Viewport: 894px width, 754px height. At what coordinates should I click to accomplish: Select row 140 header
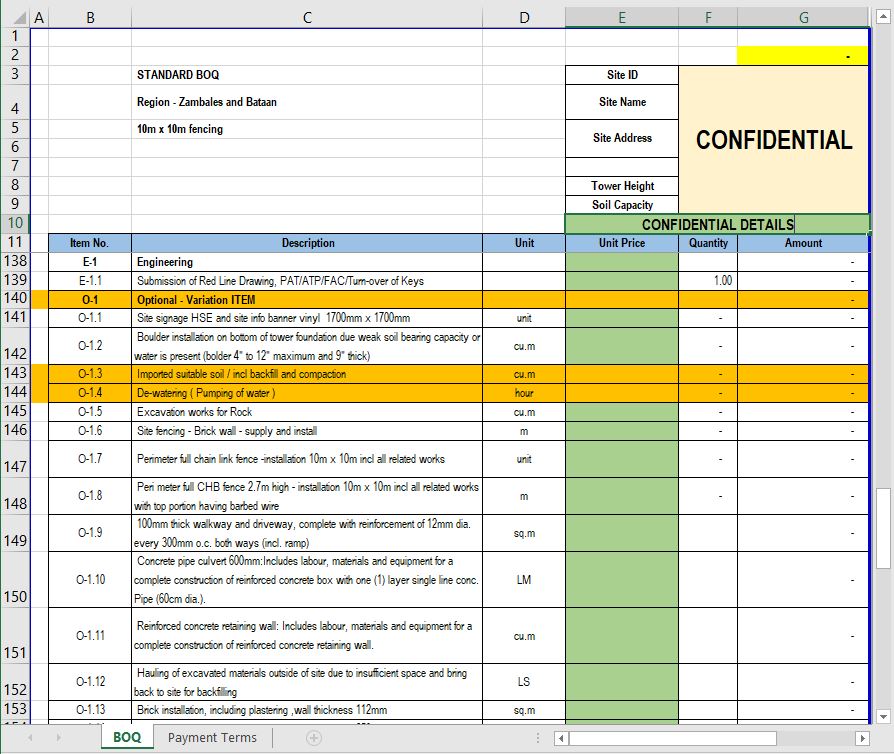click(15, 298)
